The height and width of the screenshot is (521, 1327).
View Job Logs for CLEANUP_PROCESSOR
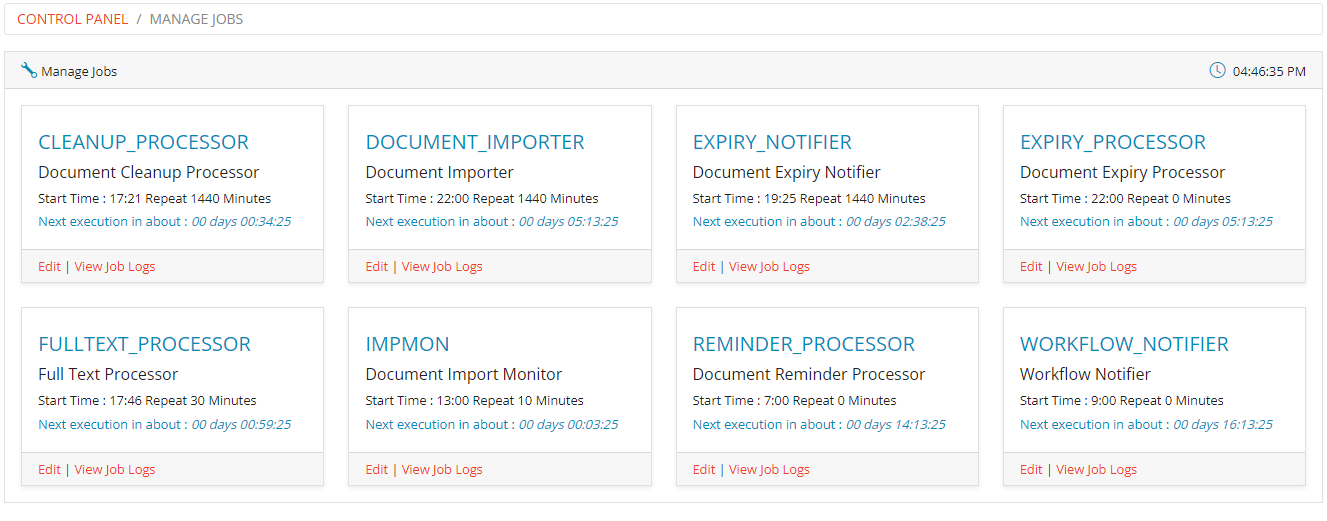point(115,266)
